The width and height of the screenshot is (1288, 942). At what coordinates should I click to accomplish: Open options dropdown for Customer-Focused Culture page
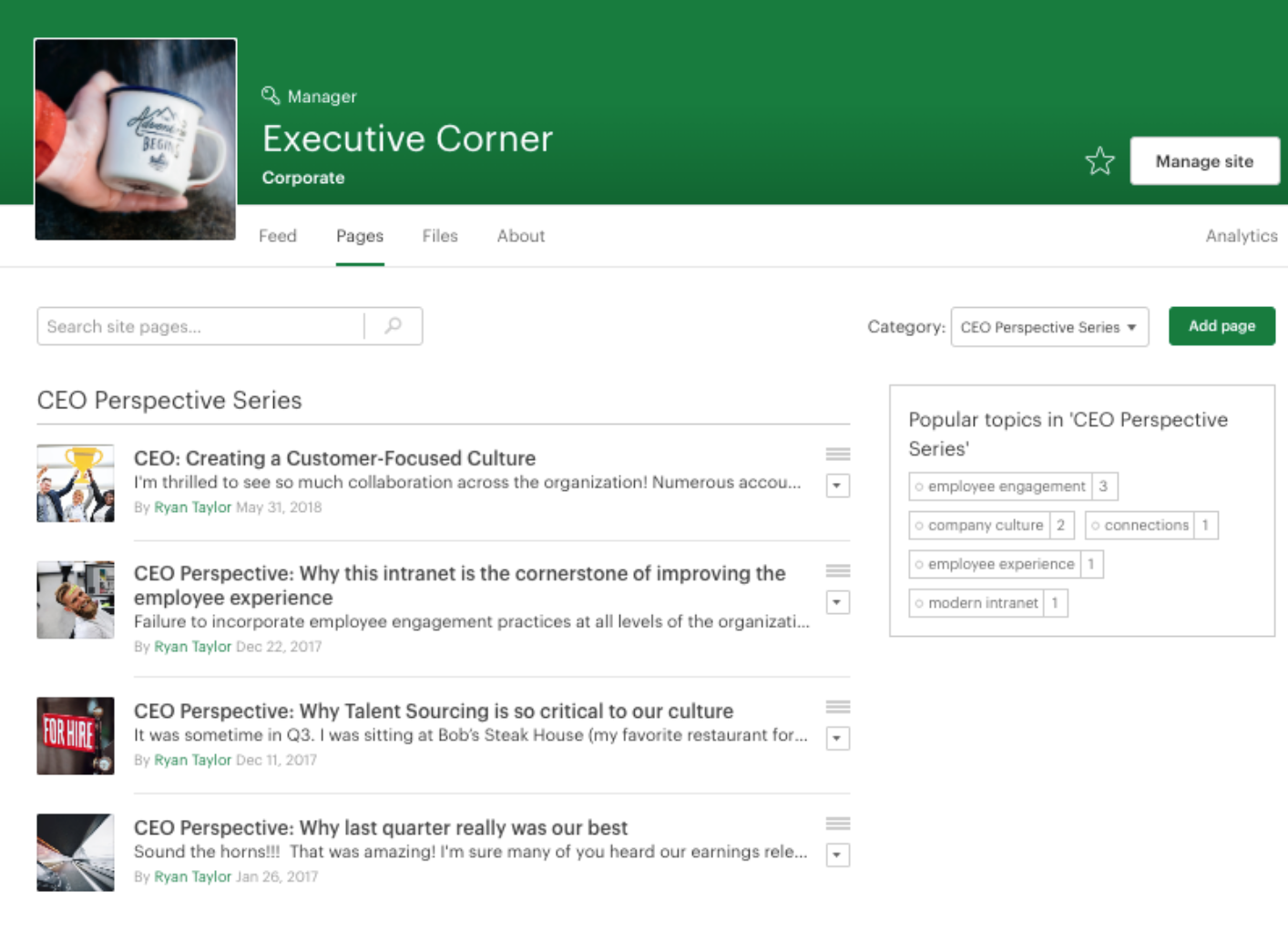click(x=838, y=486)
